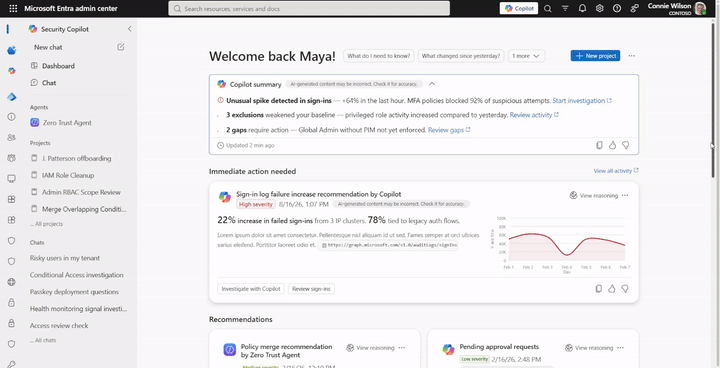Screen dimensions: 720x368
Task: Click Investigate with Copilot button
Action: pyautogui.click(x=251, y=289)
